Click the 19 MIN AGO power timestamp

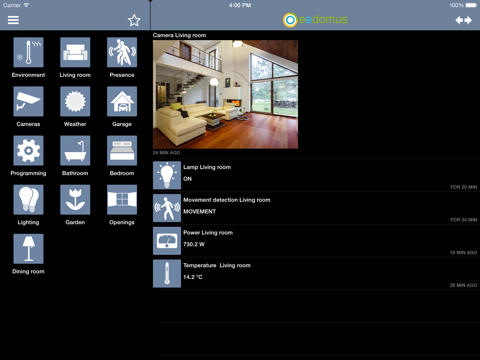[463, 252]
